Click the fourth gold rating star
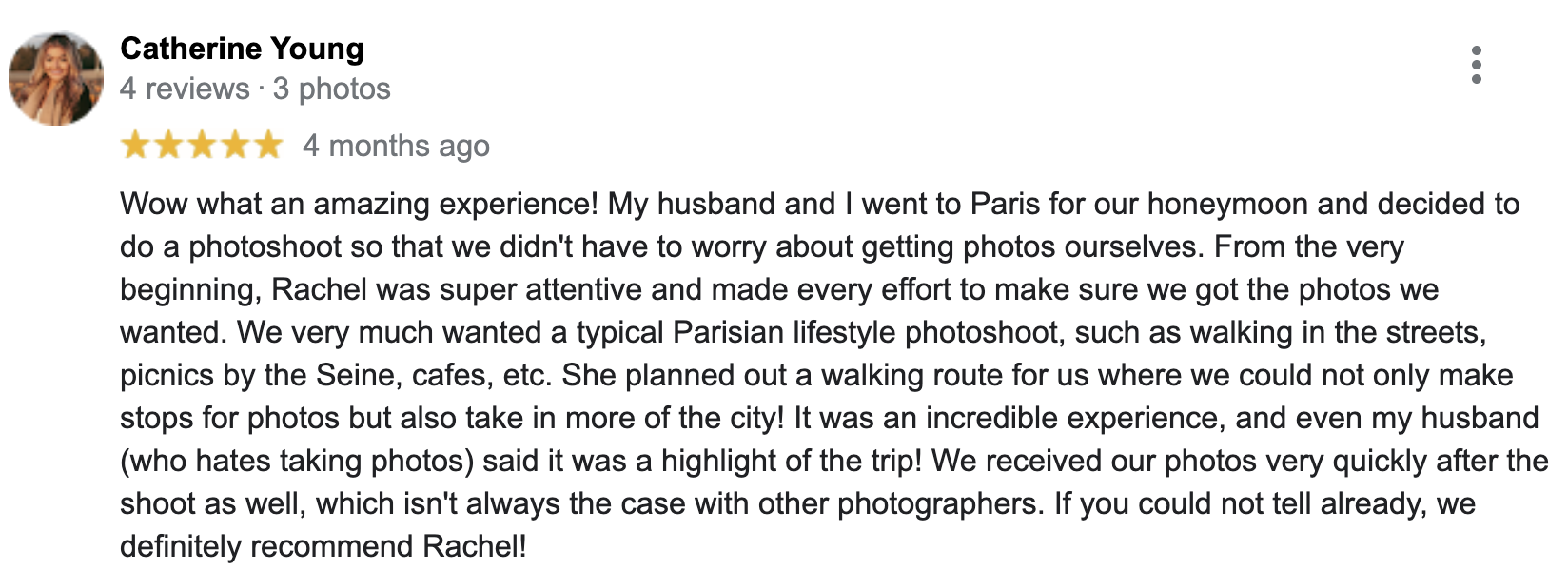Image resolution: width=1568 pixels, height=571 pixels. [x=235, y=145]
